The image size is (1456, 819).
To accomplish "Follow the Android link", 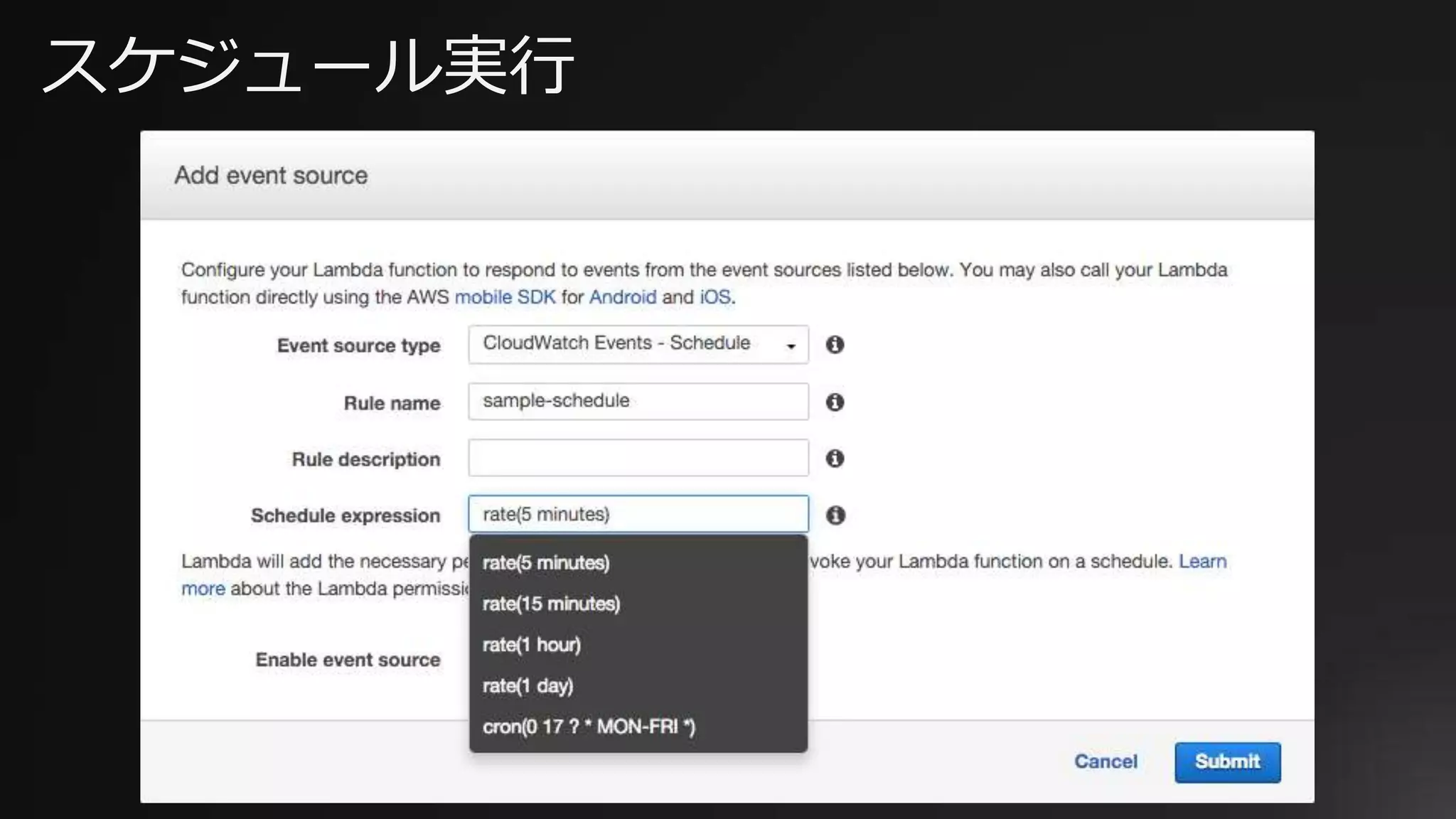I will click(622, 297).
